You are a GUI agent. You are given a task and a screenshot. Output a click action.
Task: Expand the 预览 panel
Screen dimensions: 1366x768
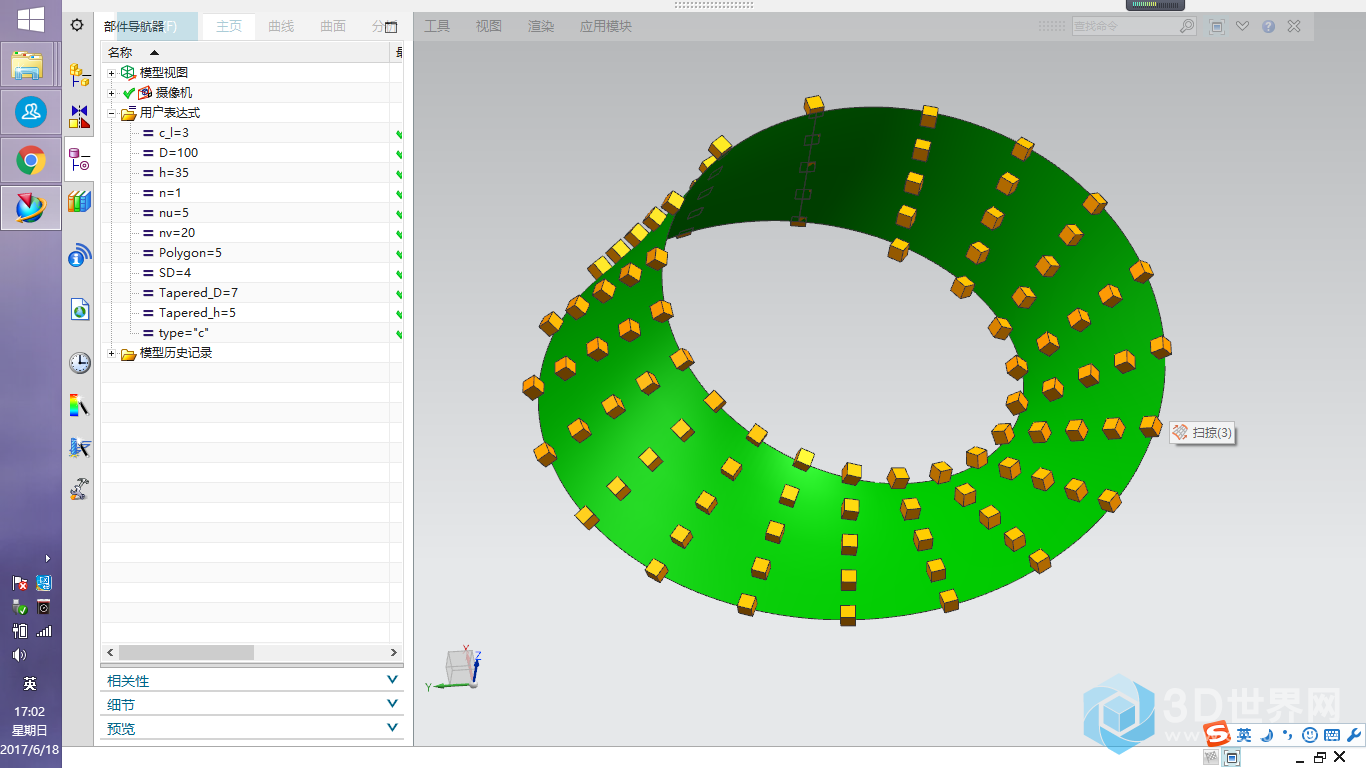[x=252, y=728]
